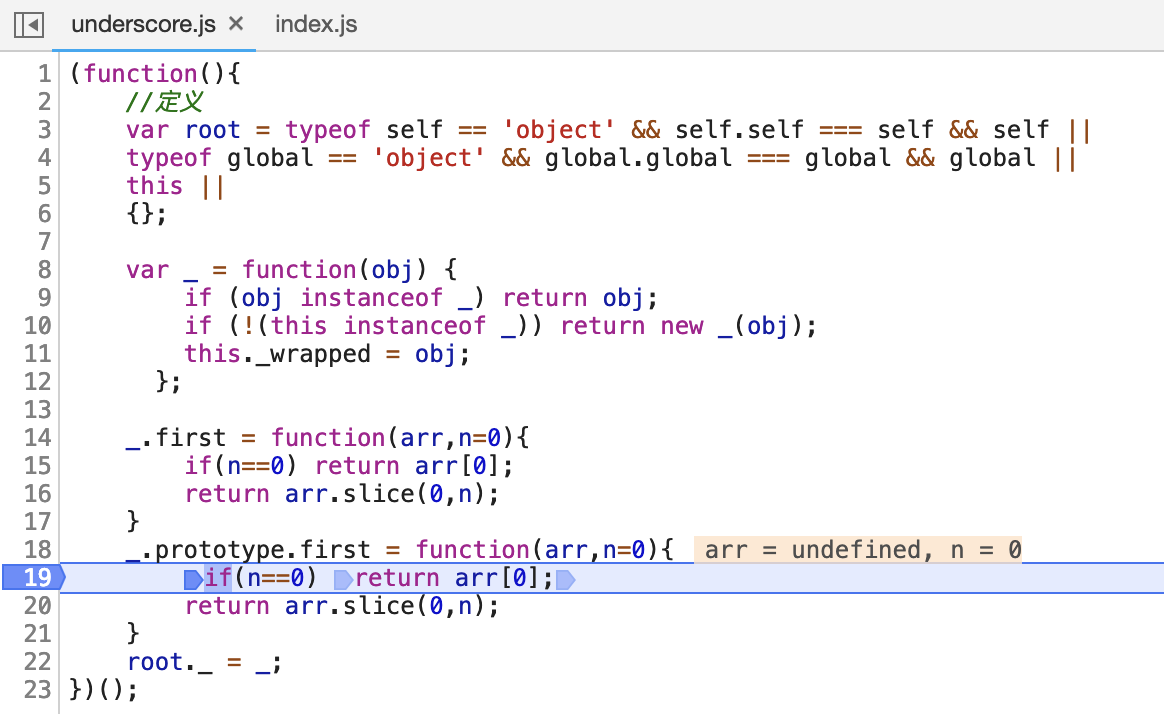Screen dimensions: 1164x714
Task: Click '_.first' on line 14
Action: [176, 437]
